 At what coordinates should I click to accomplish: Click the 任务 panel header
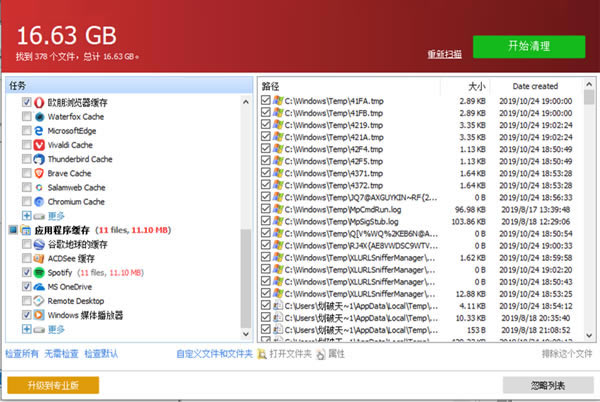pyautogui.click(x=129, y=85)
